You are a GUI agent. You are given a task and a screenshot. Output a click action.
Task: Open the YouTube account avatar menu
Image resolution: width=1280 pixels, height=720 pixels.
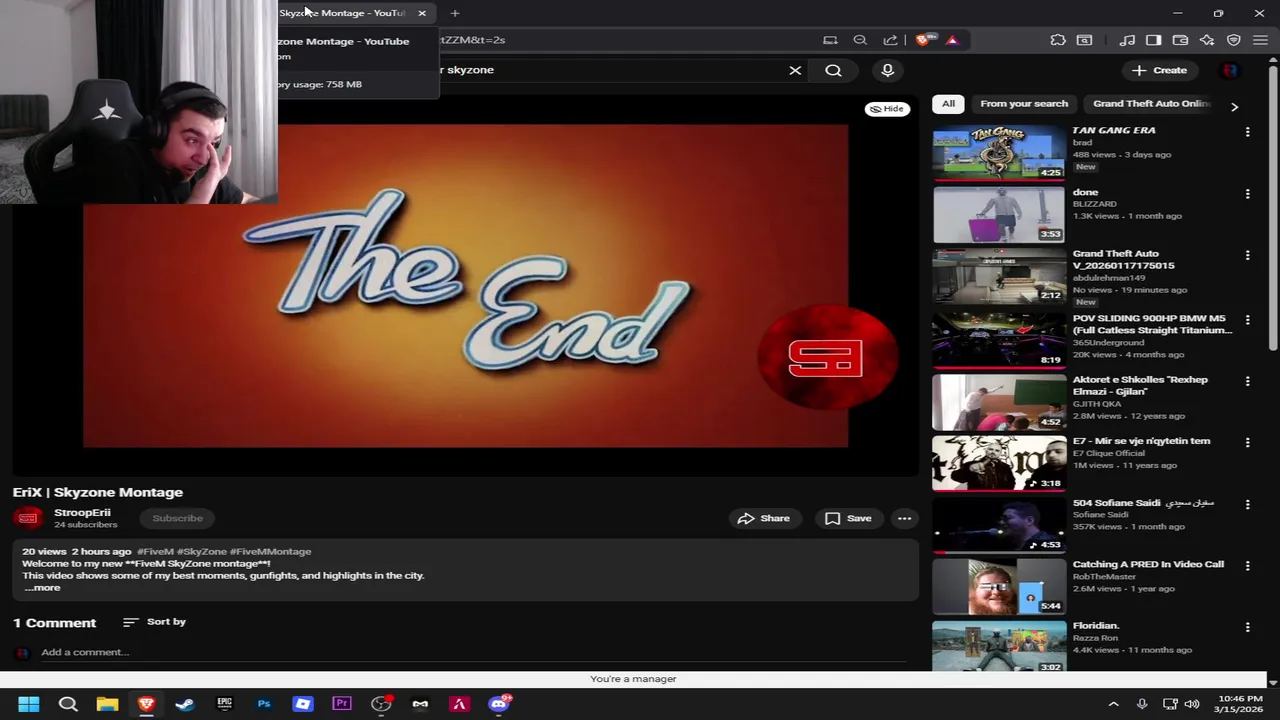[1230, 70]
